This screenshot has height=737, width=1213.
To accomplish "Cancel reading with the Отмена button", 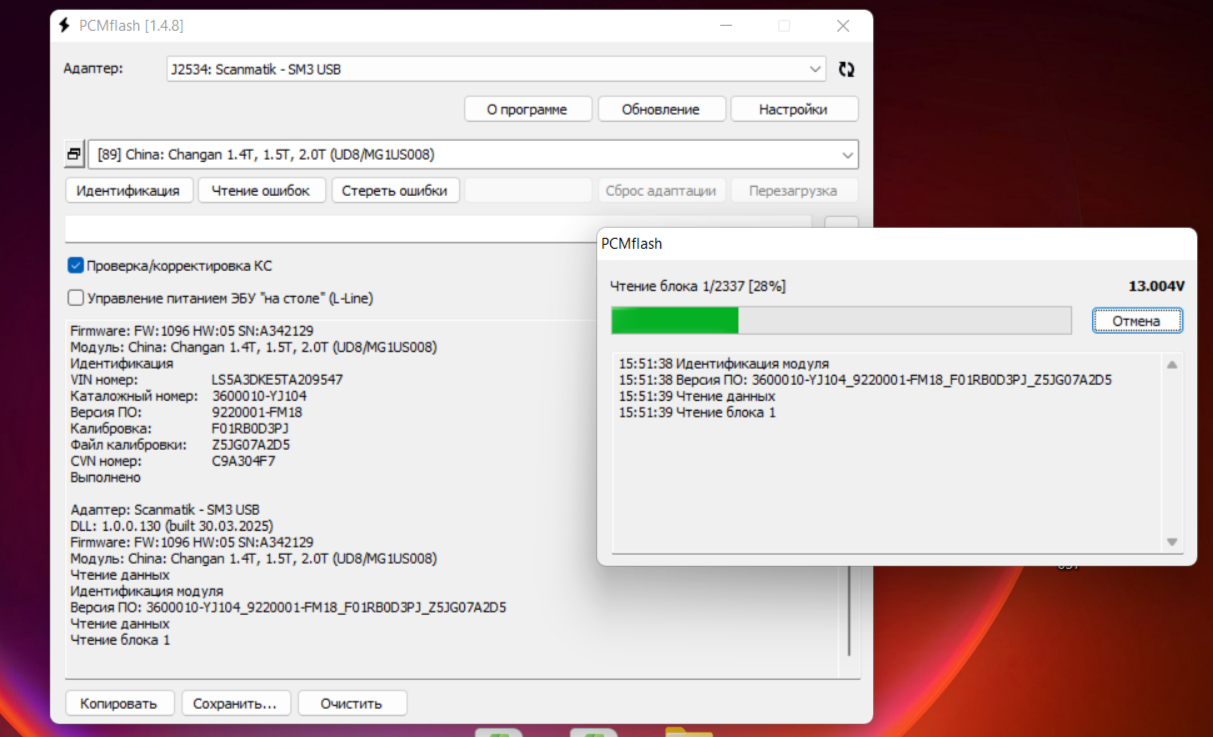I will point(1137,321).
